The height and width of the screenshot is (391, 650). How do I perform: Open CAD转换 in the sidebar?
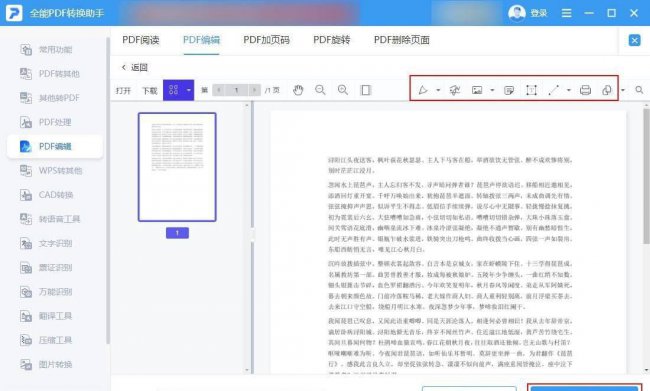pos(55,195)
